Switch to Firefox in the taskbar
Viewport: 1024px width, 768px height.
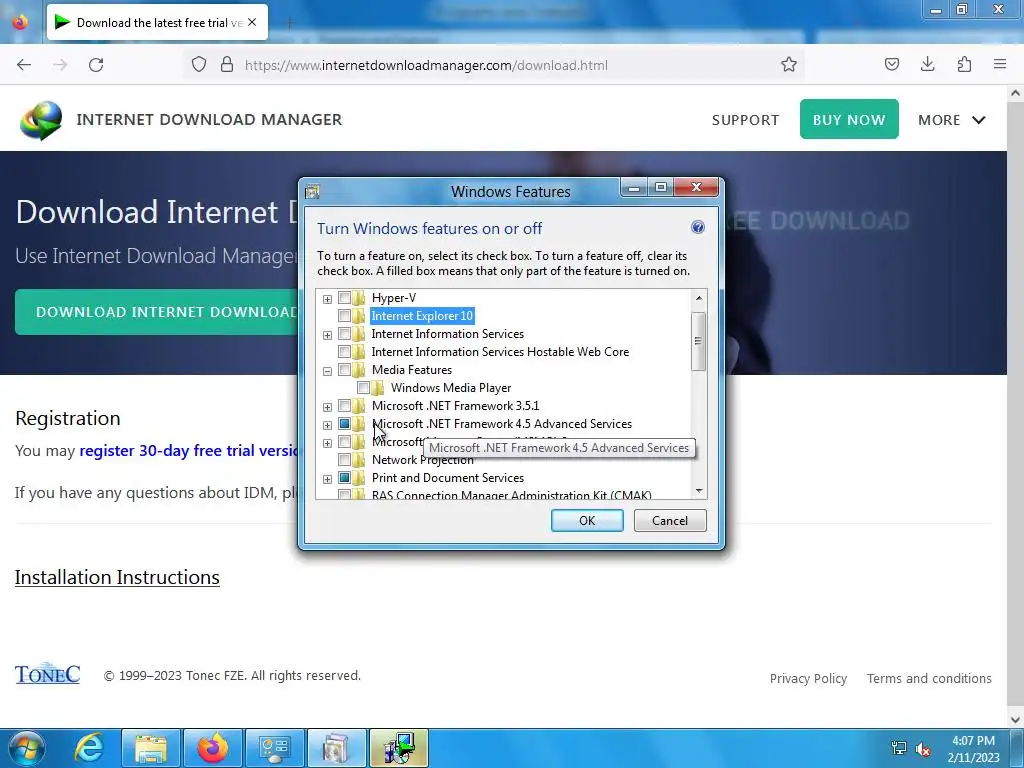click(213, 748)
